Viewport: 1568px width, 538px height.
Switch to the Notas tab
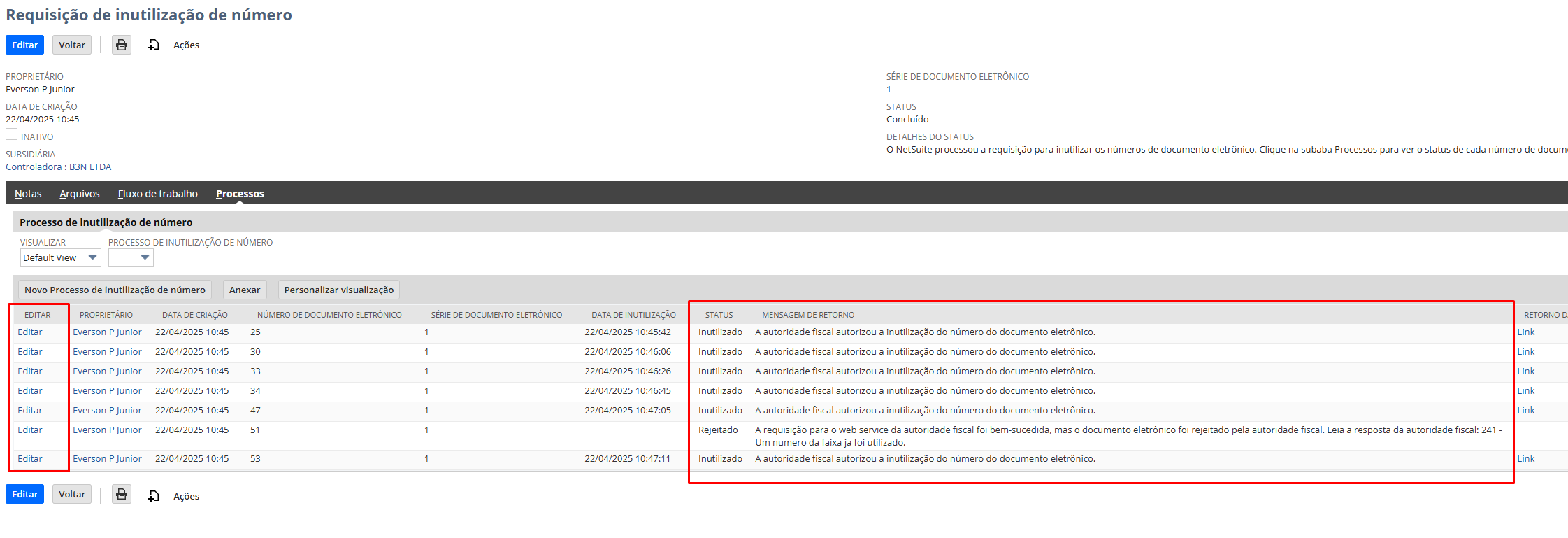pos(28,194)
